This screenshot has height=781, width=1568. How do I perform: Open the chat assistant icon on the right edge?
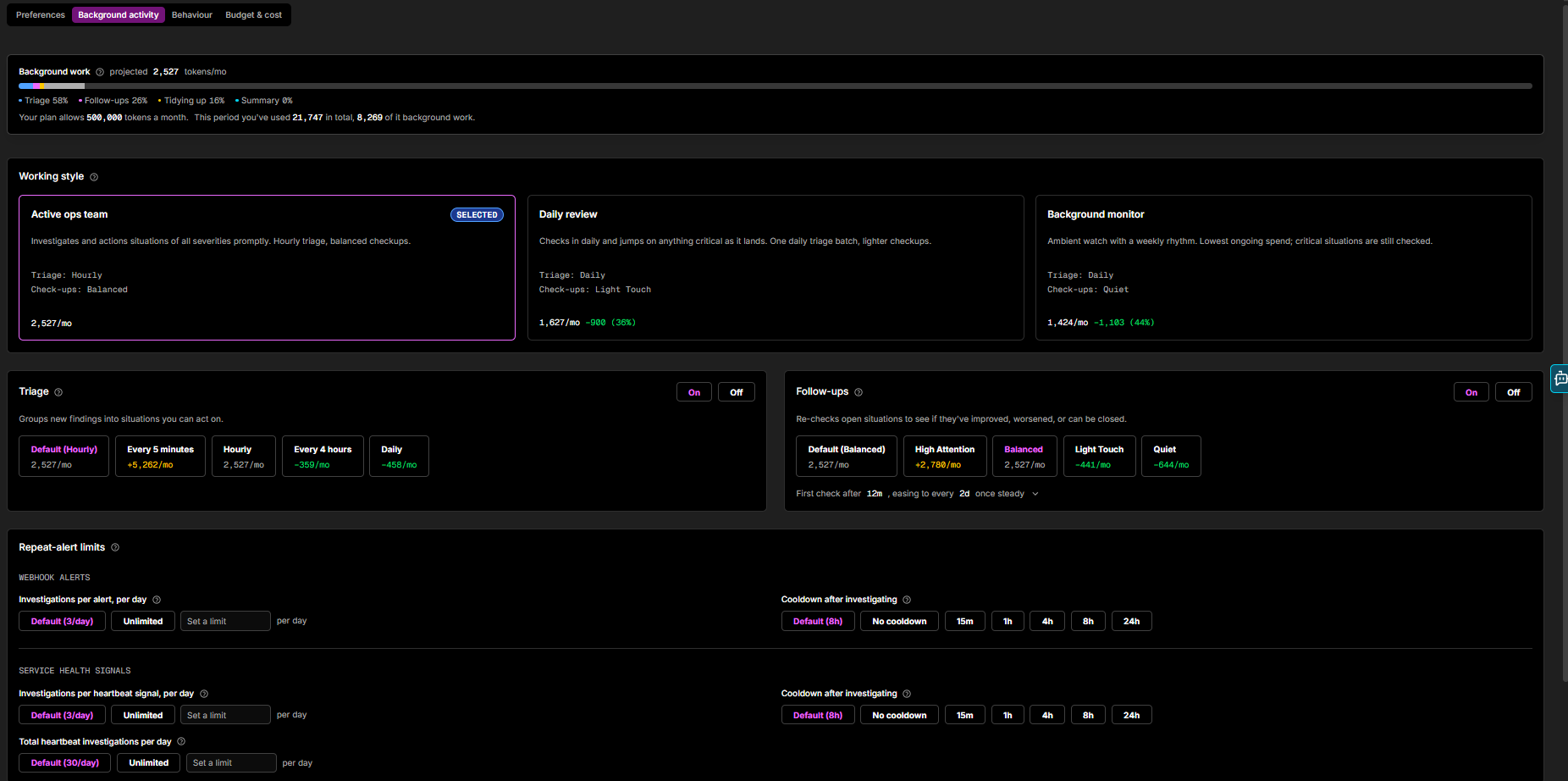point(1560,379)
